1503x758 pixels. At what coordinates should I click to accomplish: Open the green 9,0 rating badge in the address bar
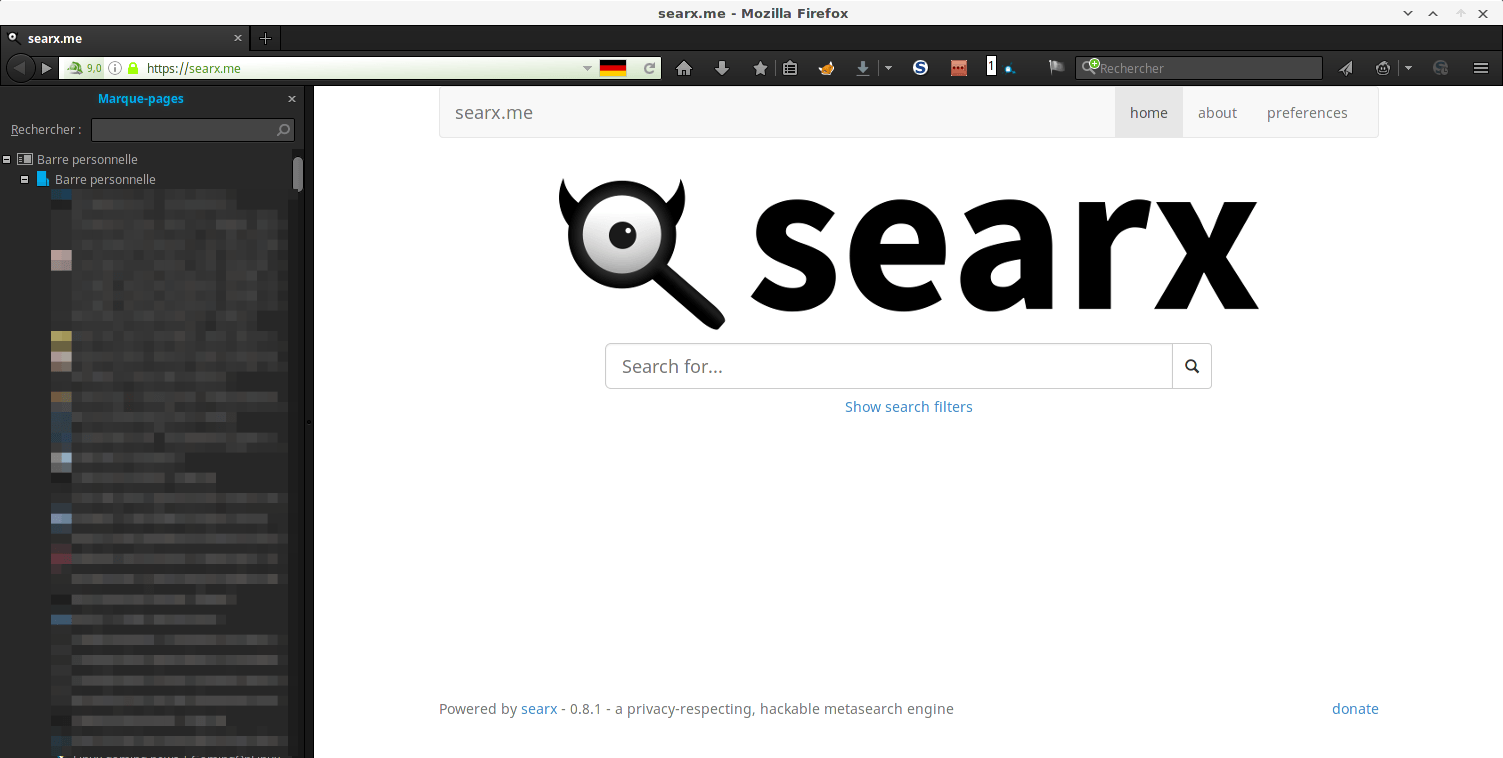tap(85, 68)
